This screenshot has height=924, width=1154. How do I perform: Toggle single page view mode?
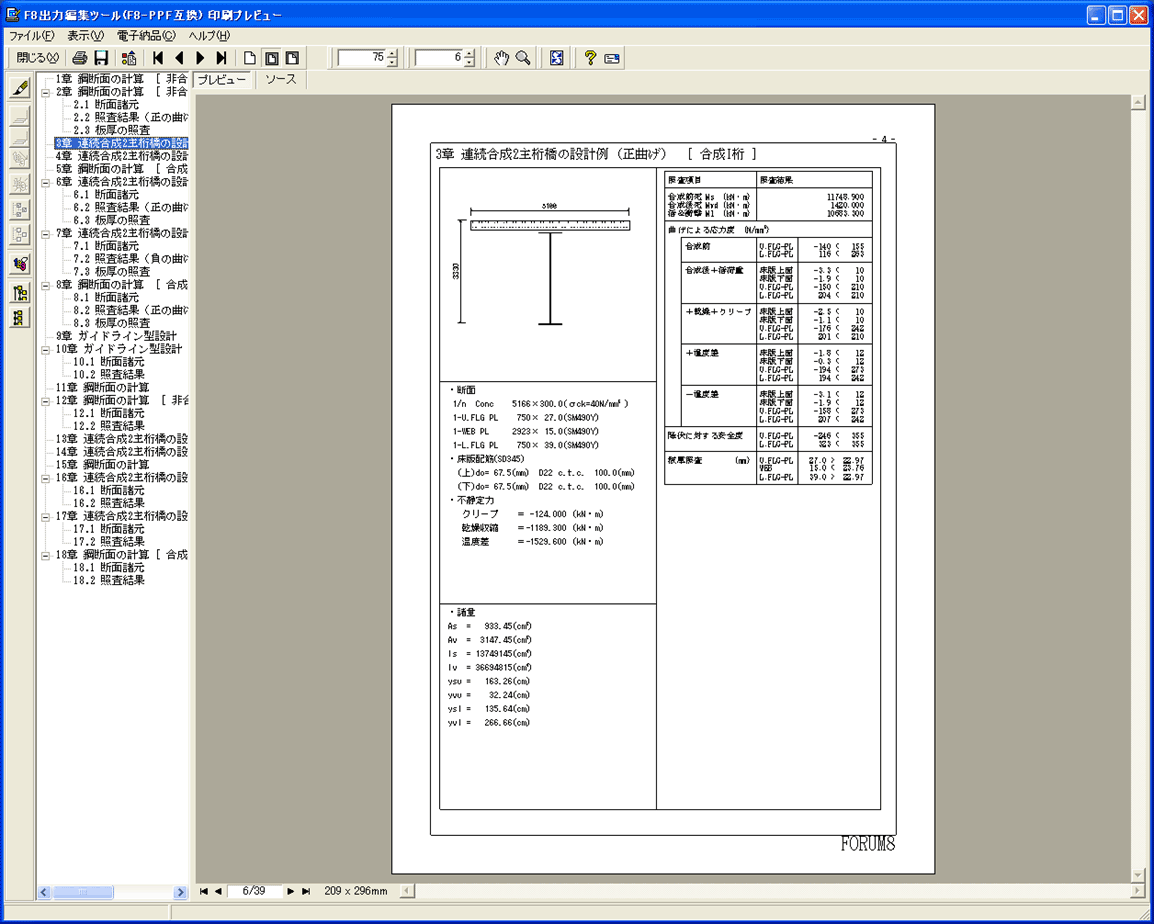click(x=250, y=58)
